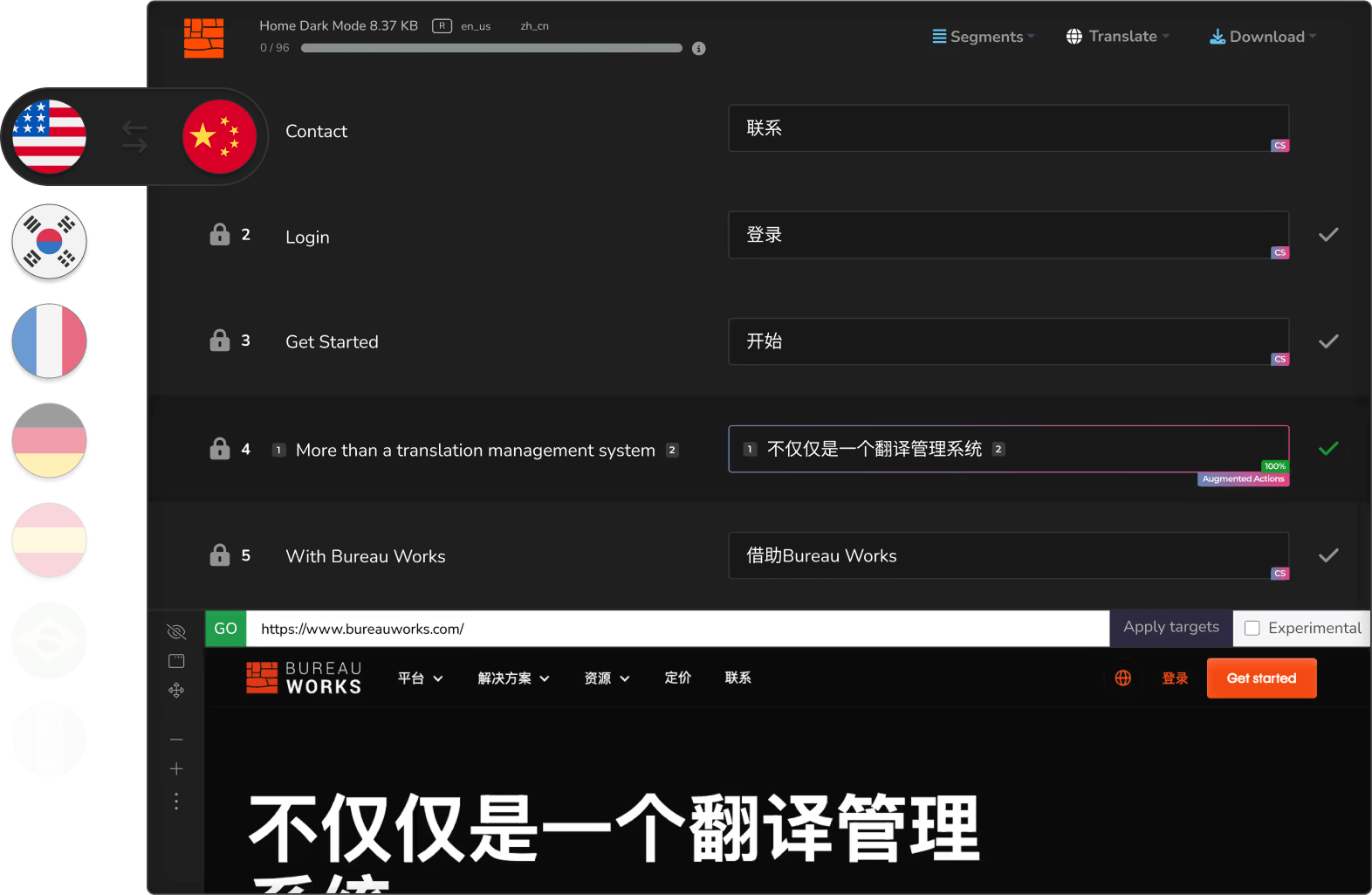Viewport: 1372px width, 895px height.
Task: Click tag 1 in segment 4 source
Action: (x=278, y=451)
